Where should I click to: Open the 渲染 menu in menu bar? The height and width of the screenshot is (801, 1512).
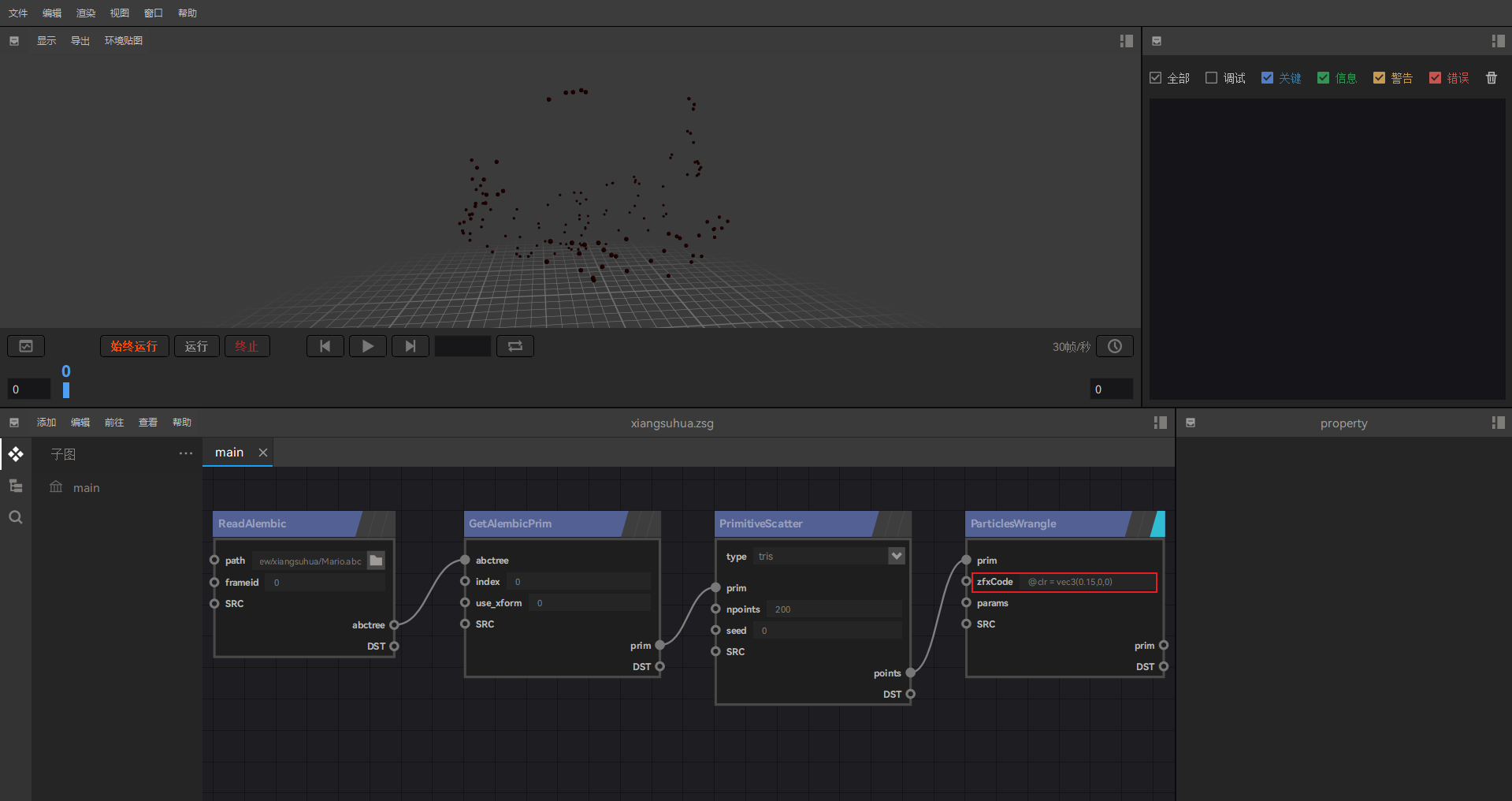pyautogui.click(x=86, y=13)
